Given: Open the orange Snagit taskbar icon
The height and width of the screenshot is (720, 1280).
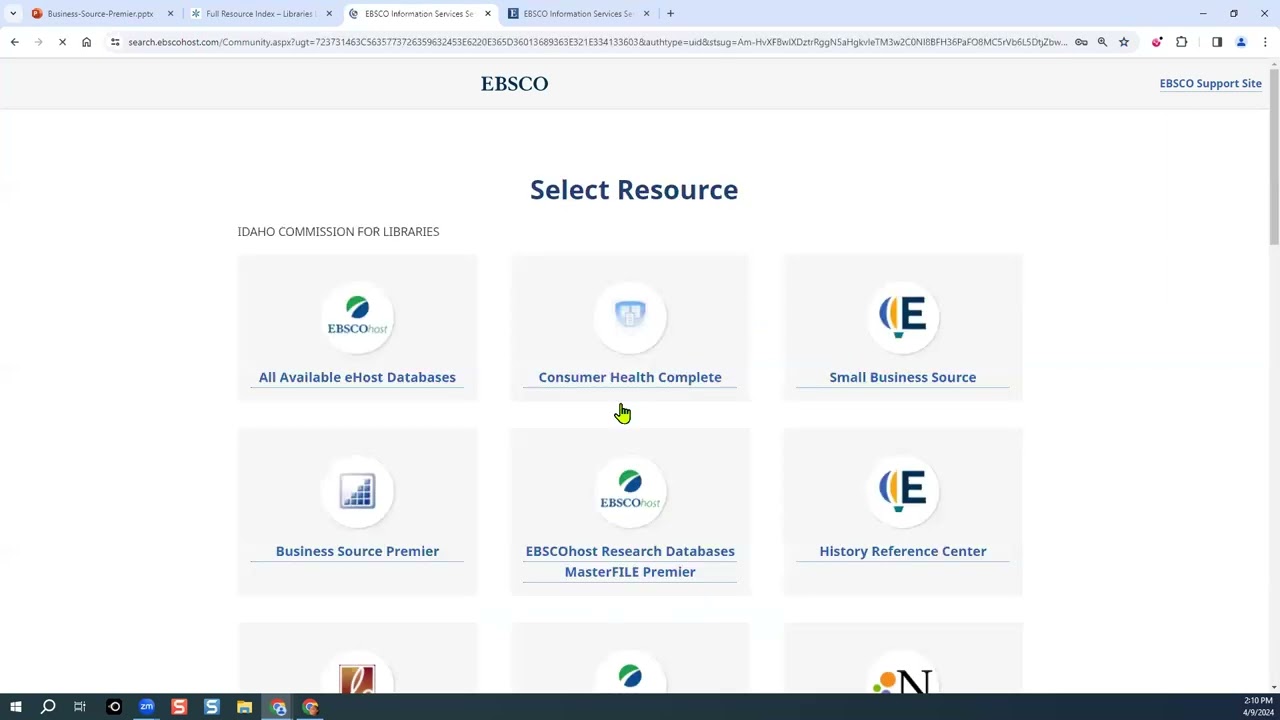Looking at the screenshot, I should (x=179, y=707).
